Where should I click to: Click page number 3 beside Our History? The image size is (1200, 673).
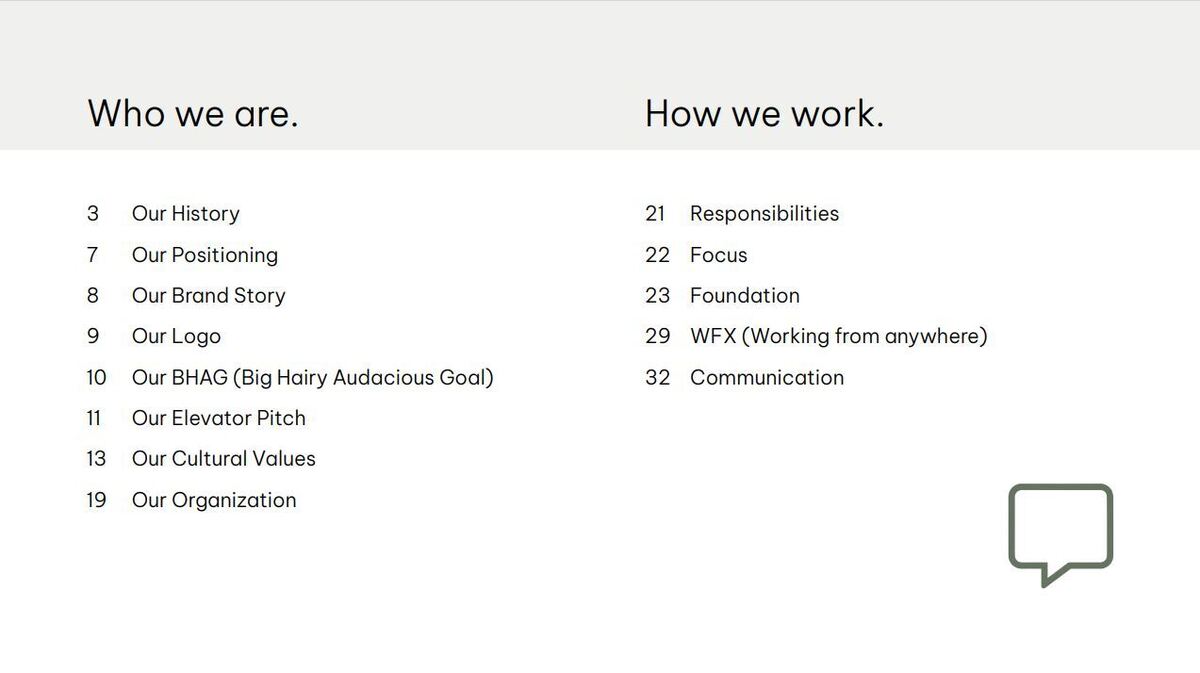93,214
